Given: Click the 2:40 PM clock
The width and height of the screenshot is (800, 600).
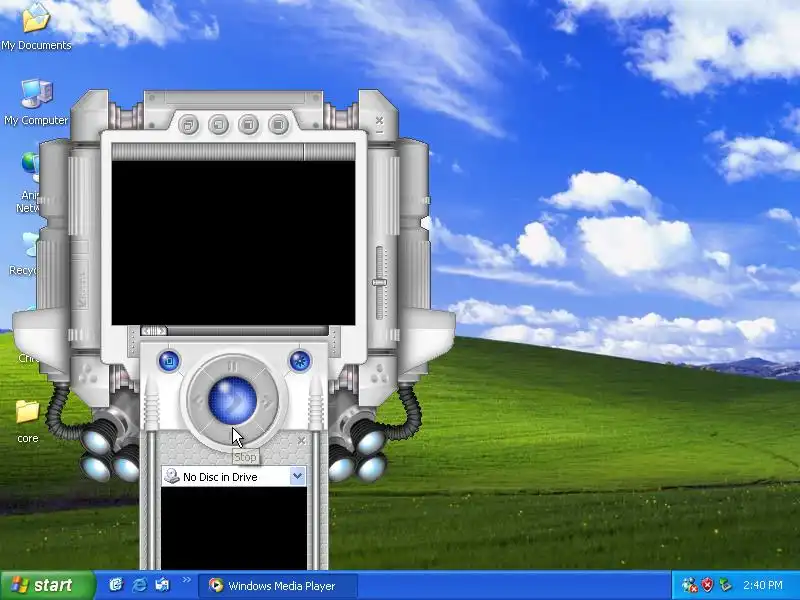Looking at the screenshot, I should 762,585.
